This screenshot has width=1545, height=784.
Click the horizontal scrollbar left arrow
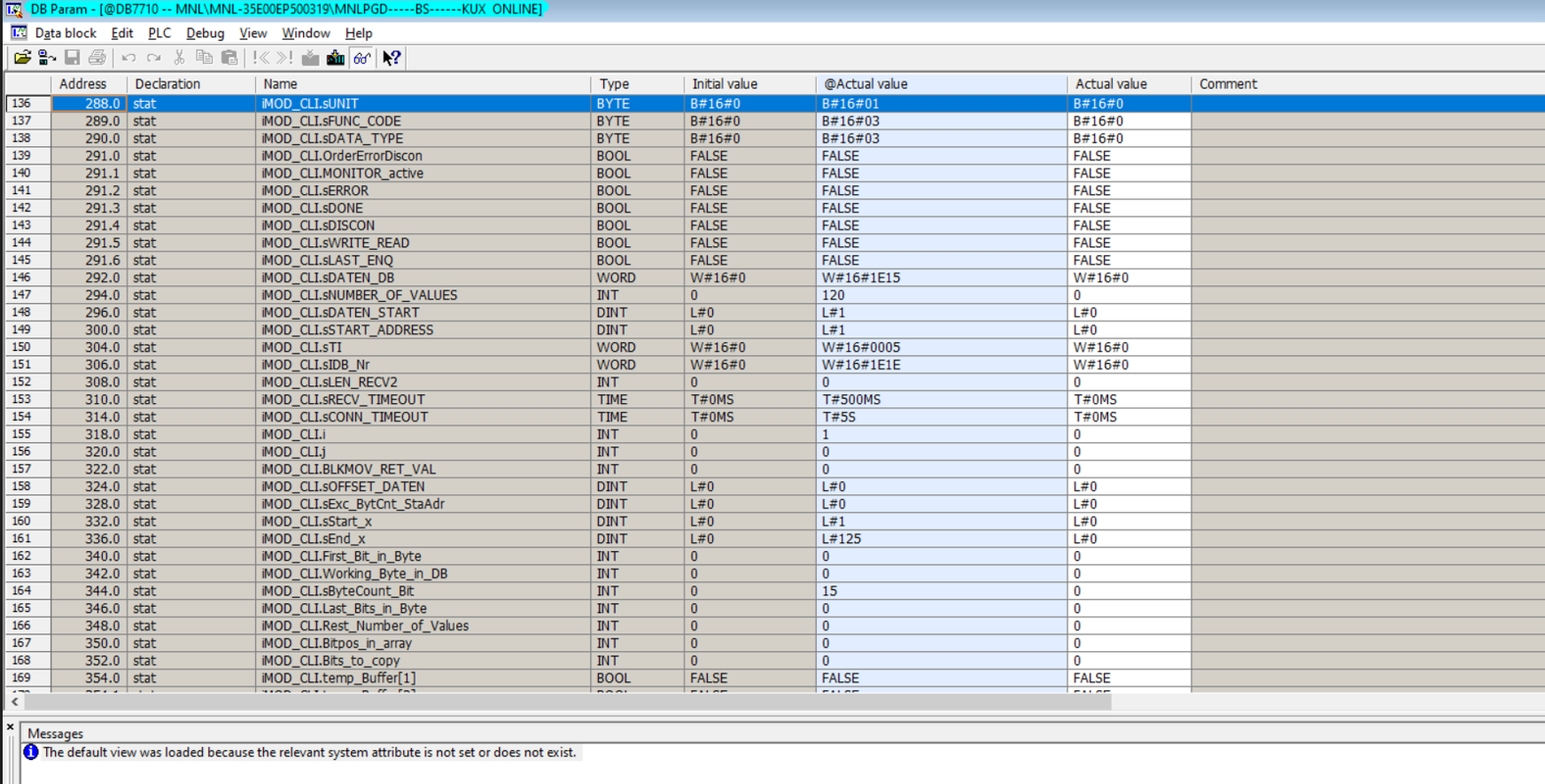point(15,702)
